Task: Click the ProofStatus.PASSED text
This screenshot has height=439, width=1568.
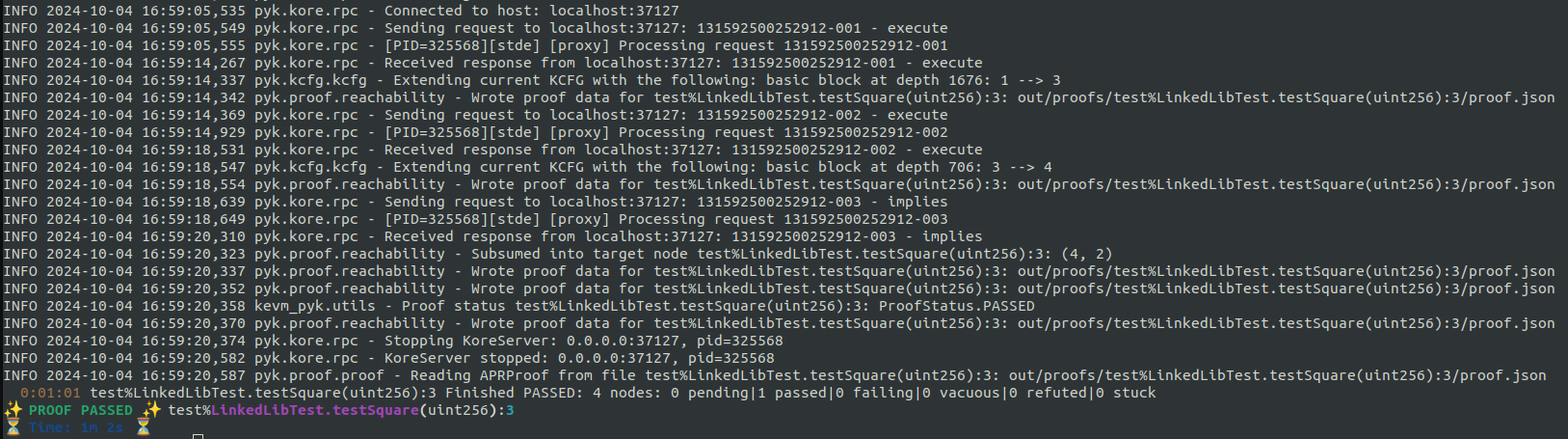Action: click(957, 306)
